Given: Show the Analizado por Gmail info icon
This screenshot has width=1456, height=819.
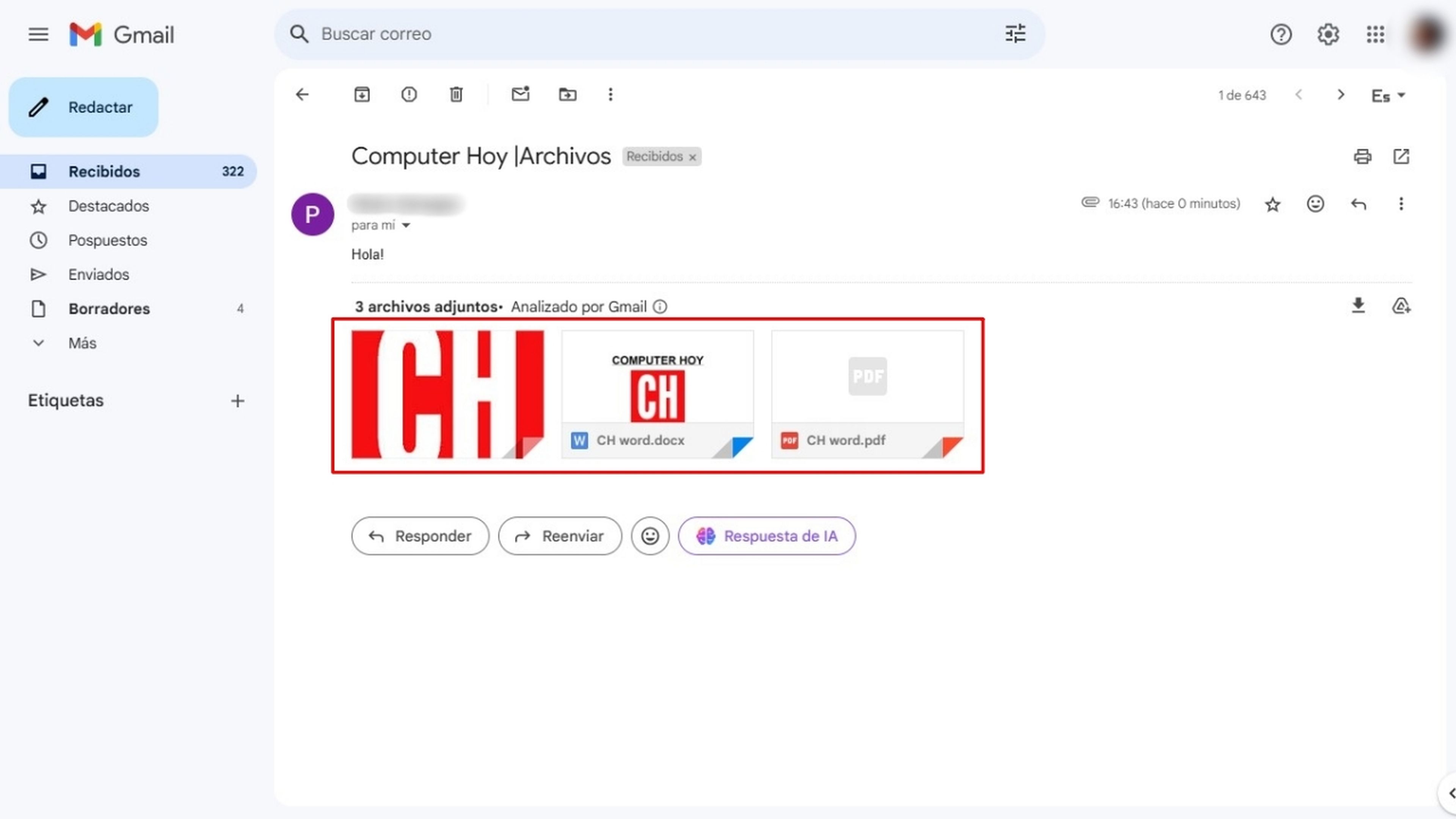Looking at the screenshot, I should pyautogui.click(x=660, y=307).
